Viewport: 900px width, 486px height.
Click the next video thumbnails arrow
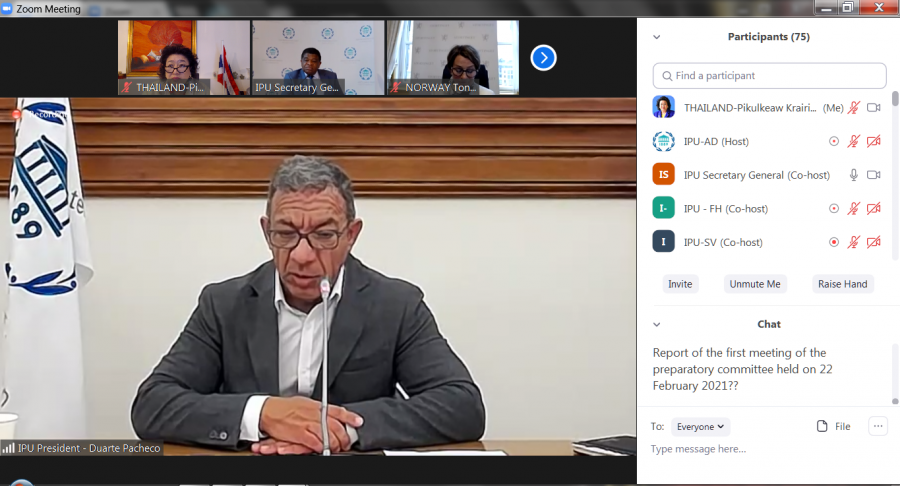click(x=543, y=58)
